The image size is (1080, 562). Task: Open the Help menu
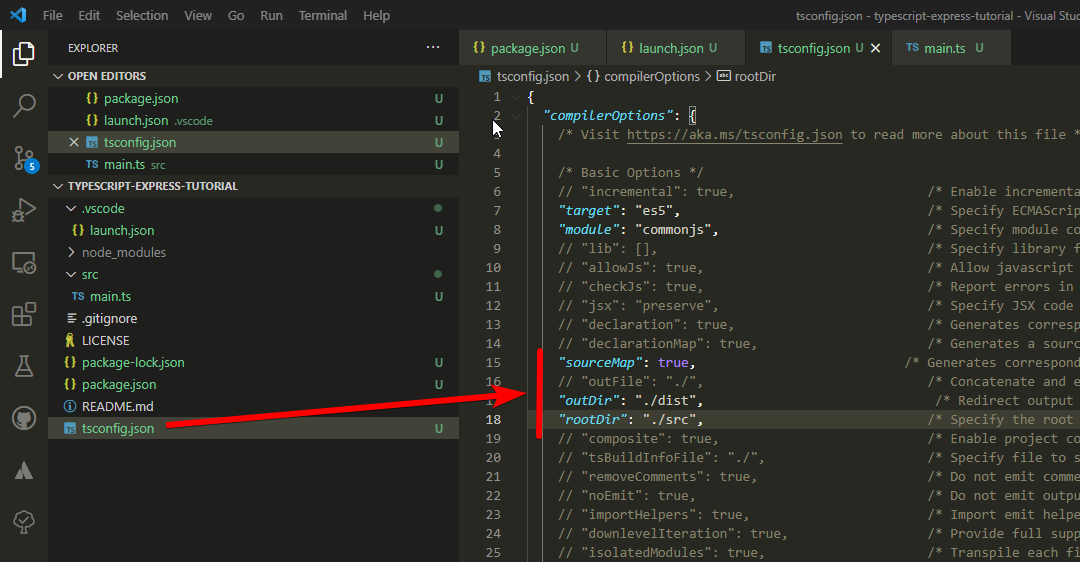click(376, 15)
